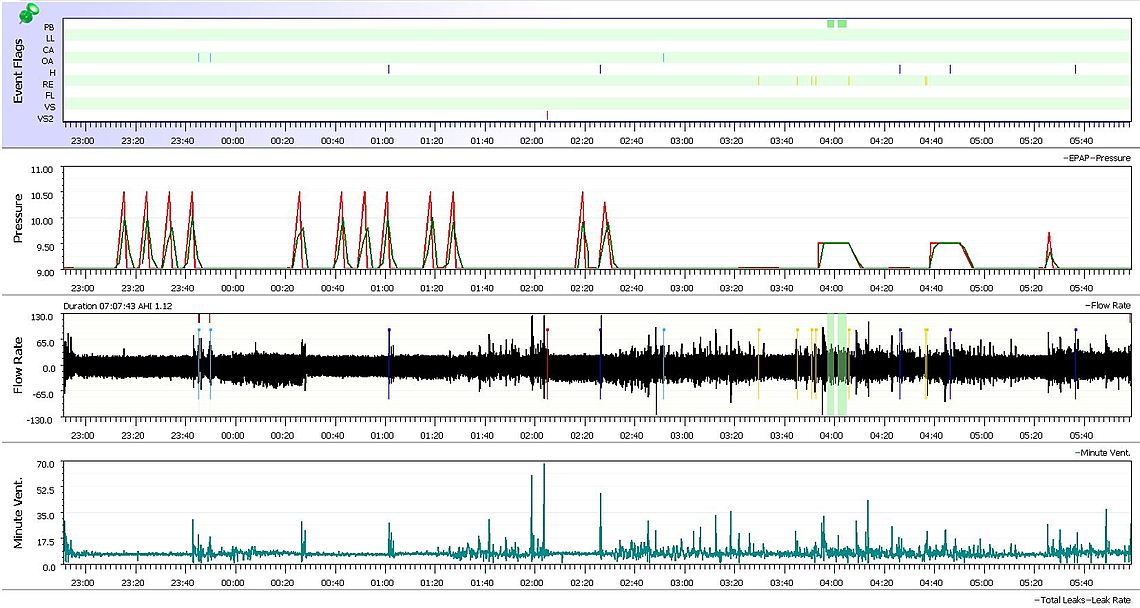Select the VS2 event flag row label
This screenshot has width=1140, height=608.
(47, 119)
